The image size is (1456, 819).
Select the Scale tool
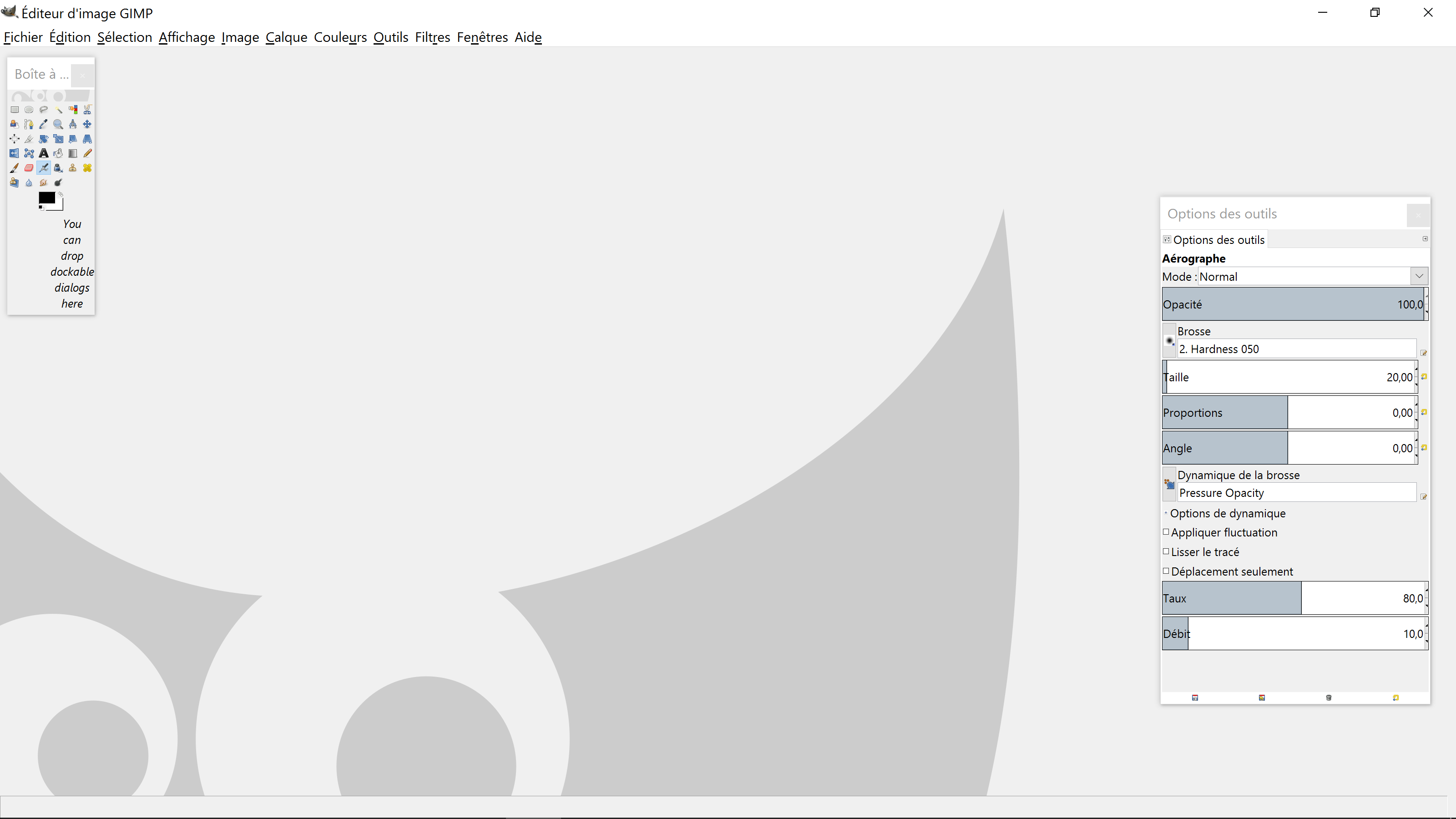58,139
